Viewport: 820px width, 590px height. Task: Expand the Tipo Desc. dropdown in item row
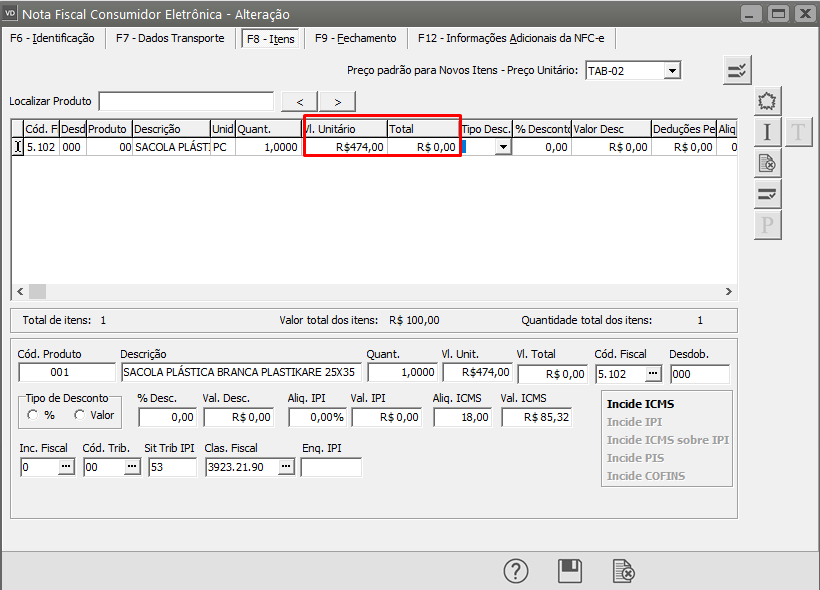tap(502, 147)
